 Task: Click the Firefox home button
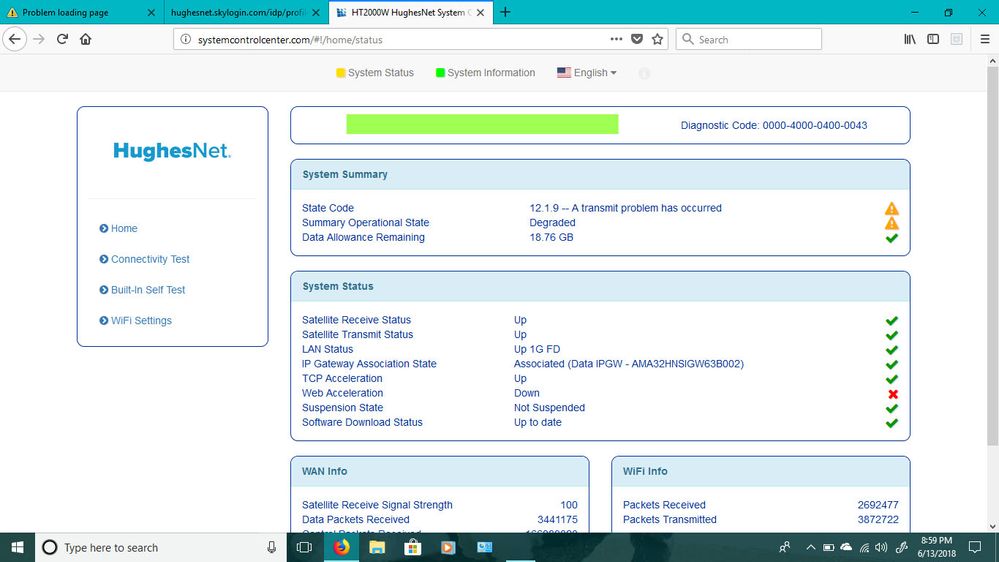coord(86,39)
